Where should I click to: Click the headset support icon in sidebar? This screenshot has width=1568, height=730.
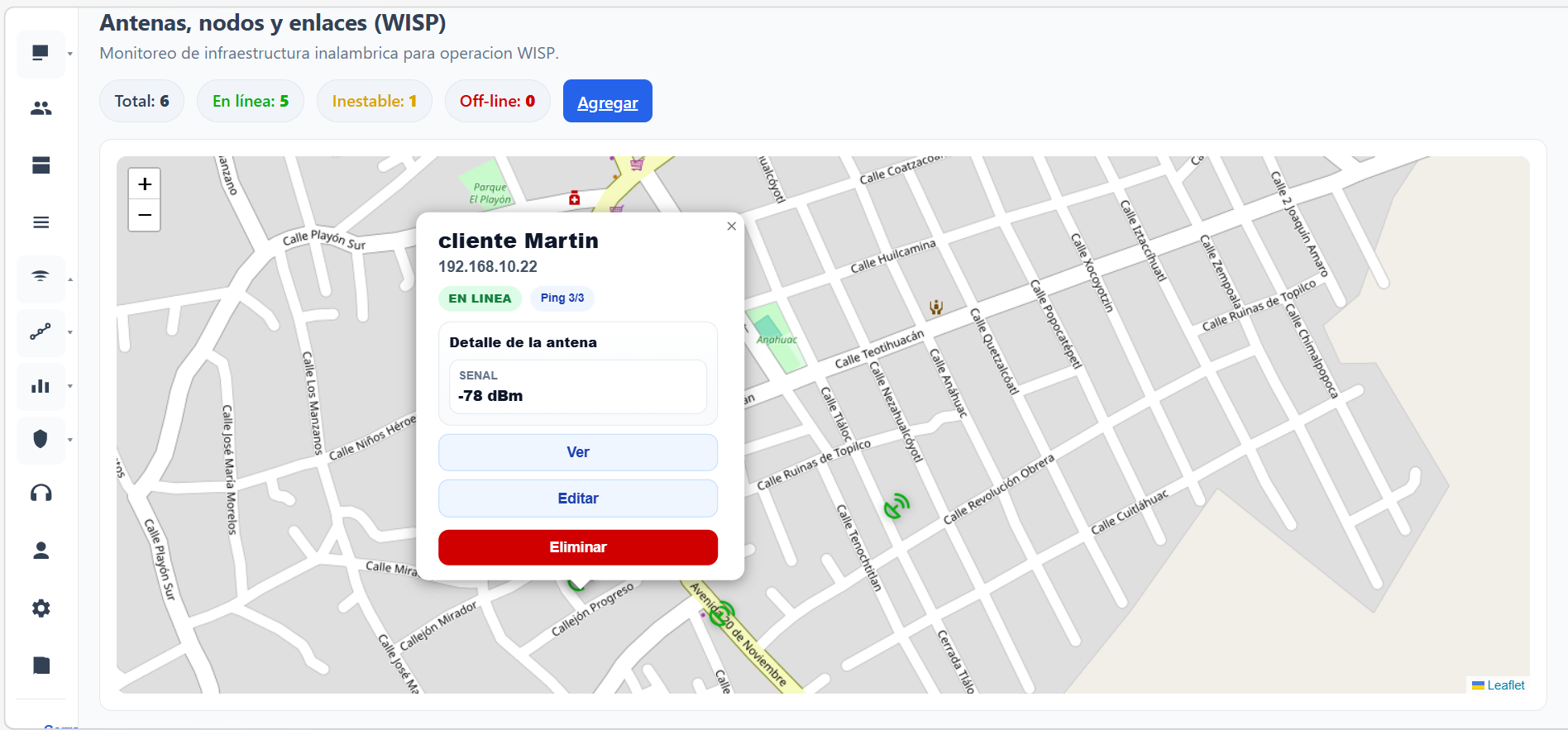41,494
